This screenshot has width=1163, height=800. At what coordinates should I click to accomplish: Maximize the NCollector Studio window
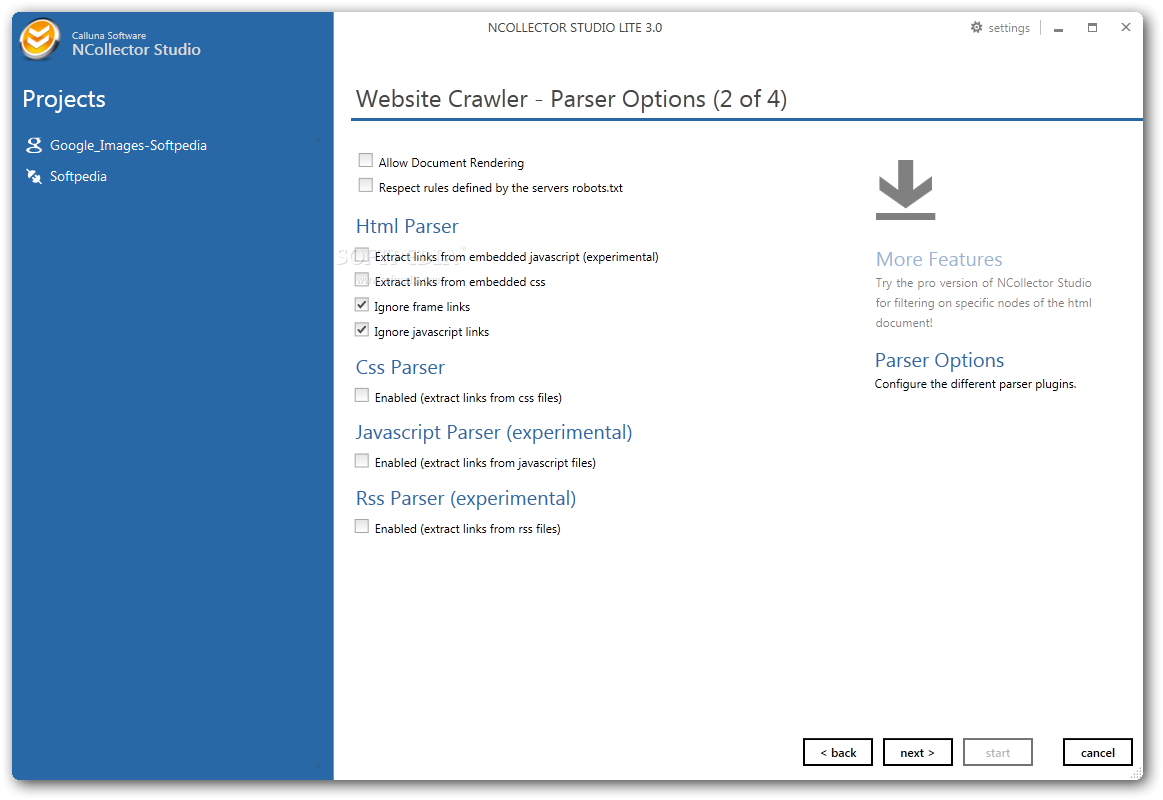click(1093, 27)
